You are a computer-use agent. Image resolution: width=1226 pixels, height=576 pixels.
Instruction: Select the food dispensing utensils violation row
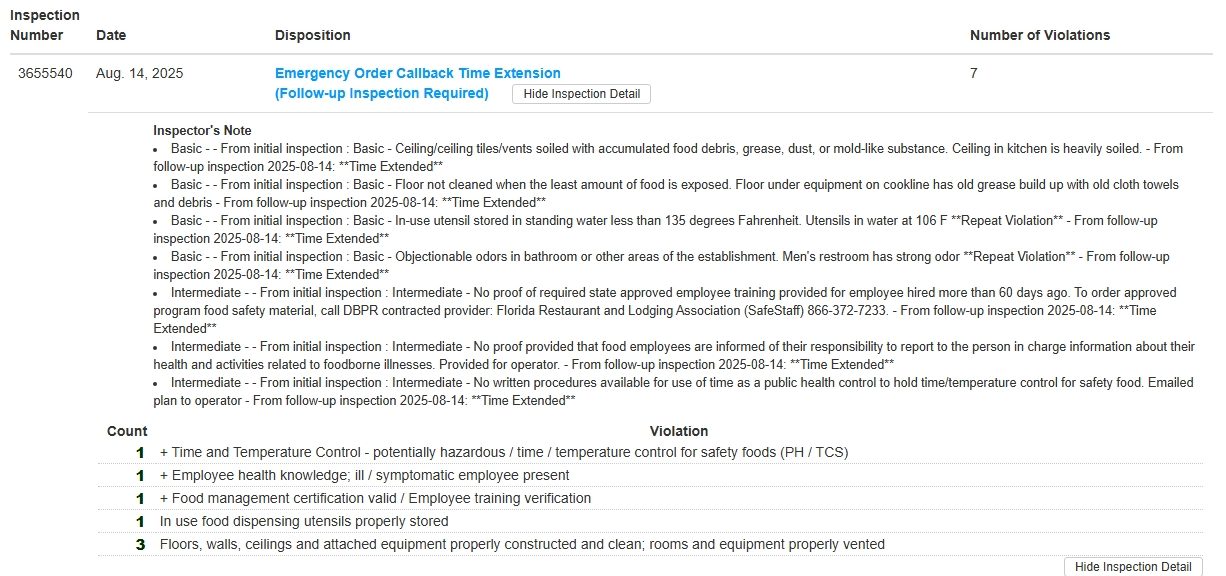tap(304, 521)
